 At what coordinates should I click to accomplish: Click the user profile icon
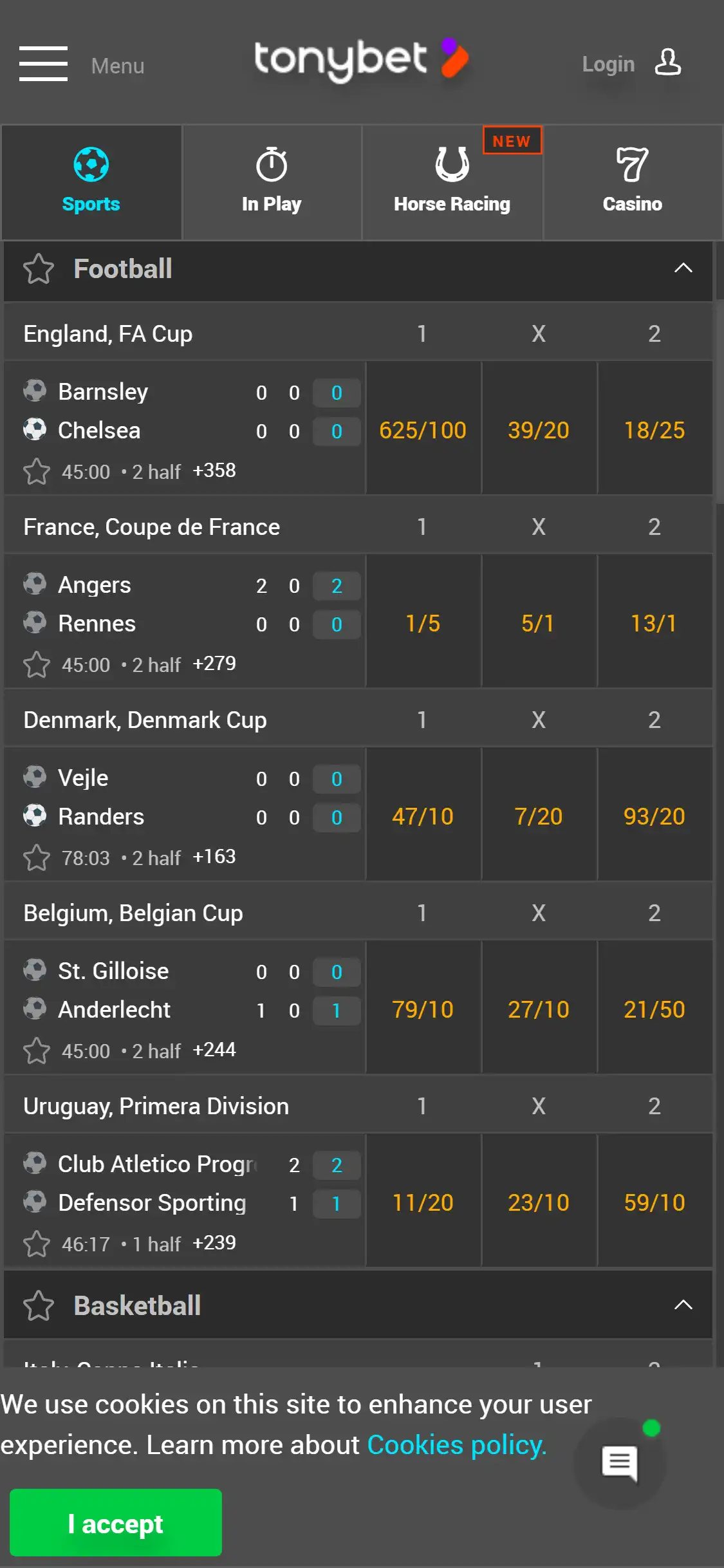point(667,63)
